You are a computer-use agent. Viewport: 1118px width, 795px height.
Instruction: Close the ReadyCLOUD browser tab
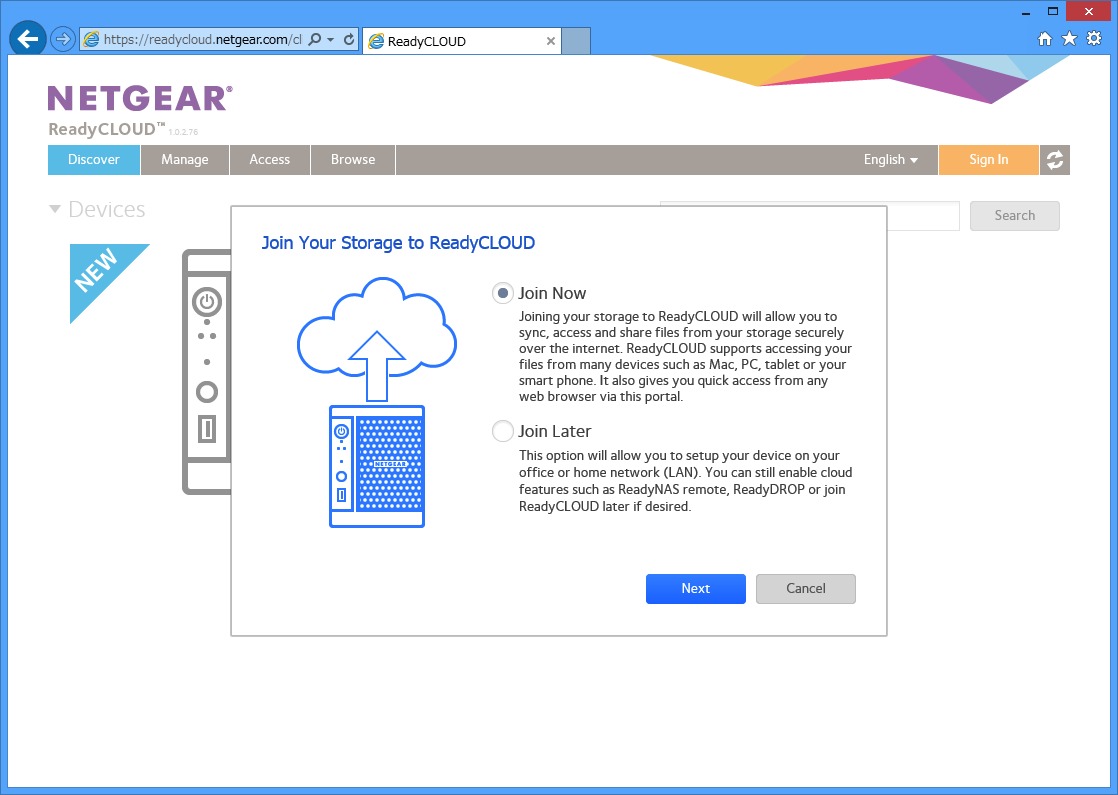[x=551, y=41]
